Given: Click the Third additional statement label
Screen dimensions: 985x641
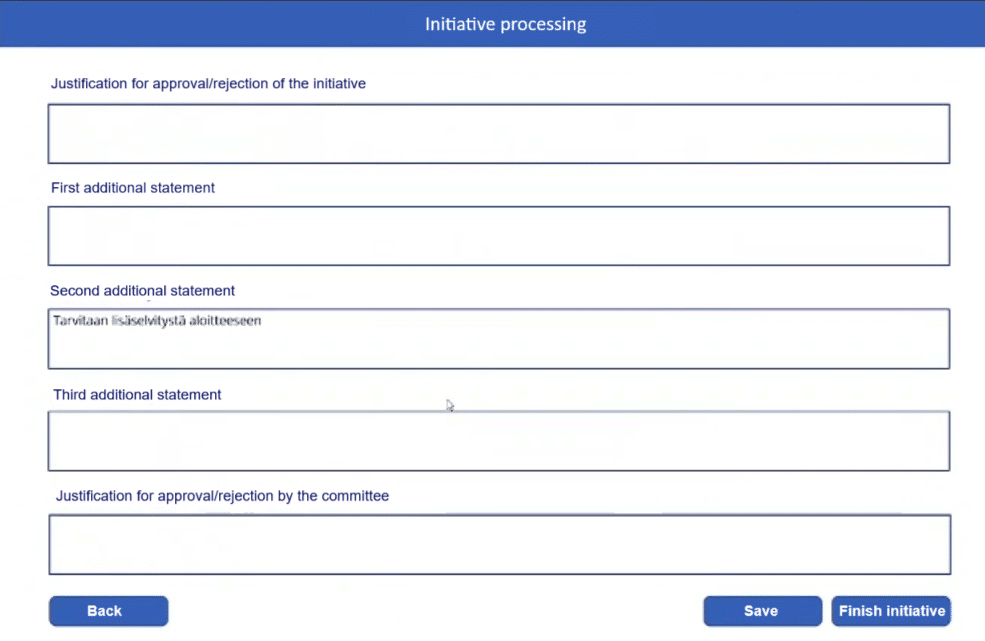Looking at the screenshot, I should pyautogui.click(x=137, y=394).
